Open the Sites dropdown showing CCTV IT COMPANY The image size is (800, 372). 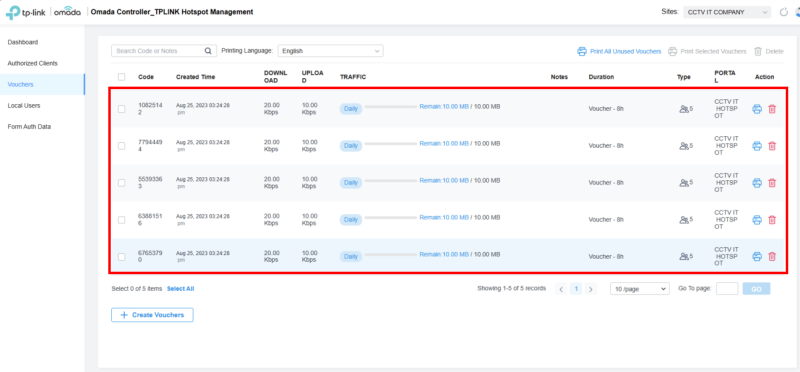(727, 12)
